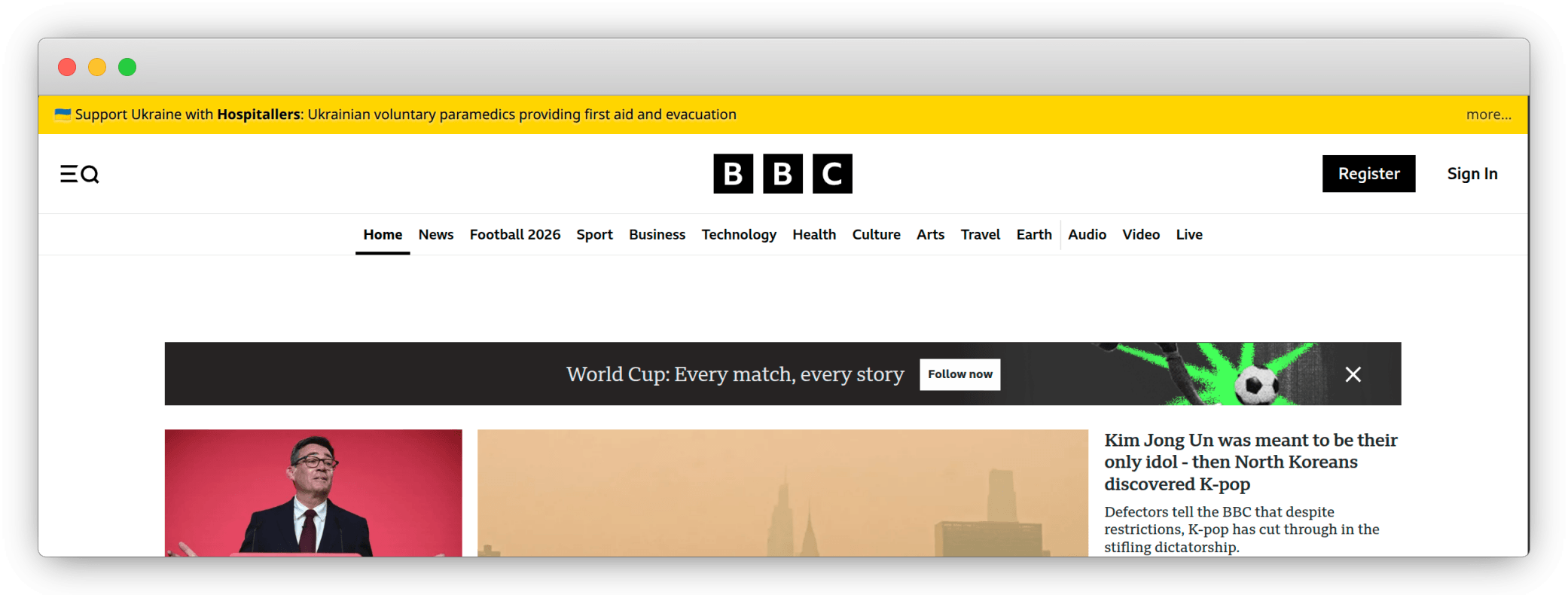
Task: Open the Video section
Action: click(x=1141, y=234)
